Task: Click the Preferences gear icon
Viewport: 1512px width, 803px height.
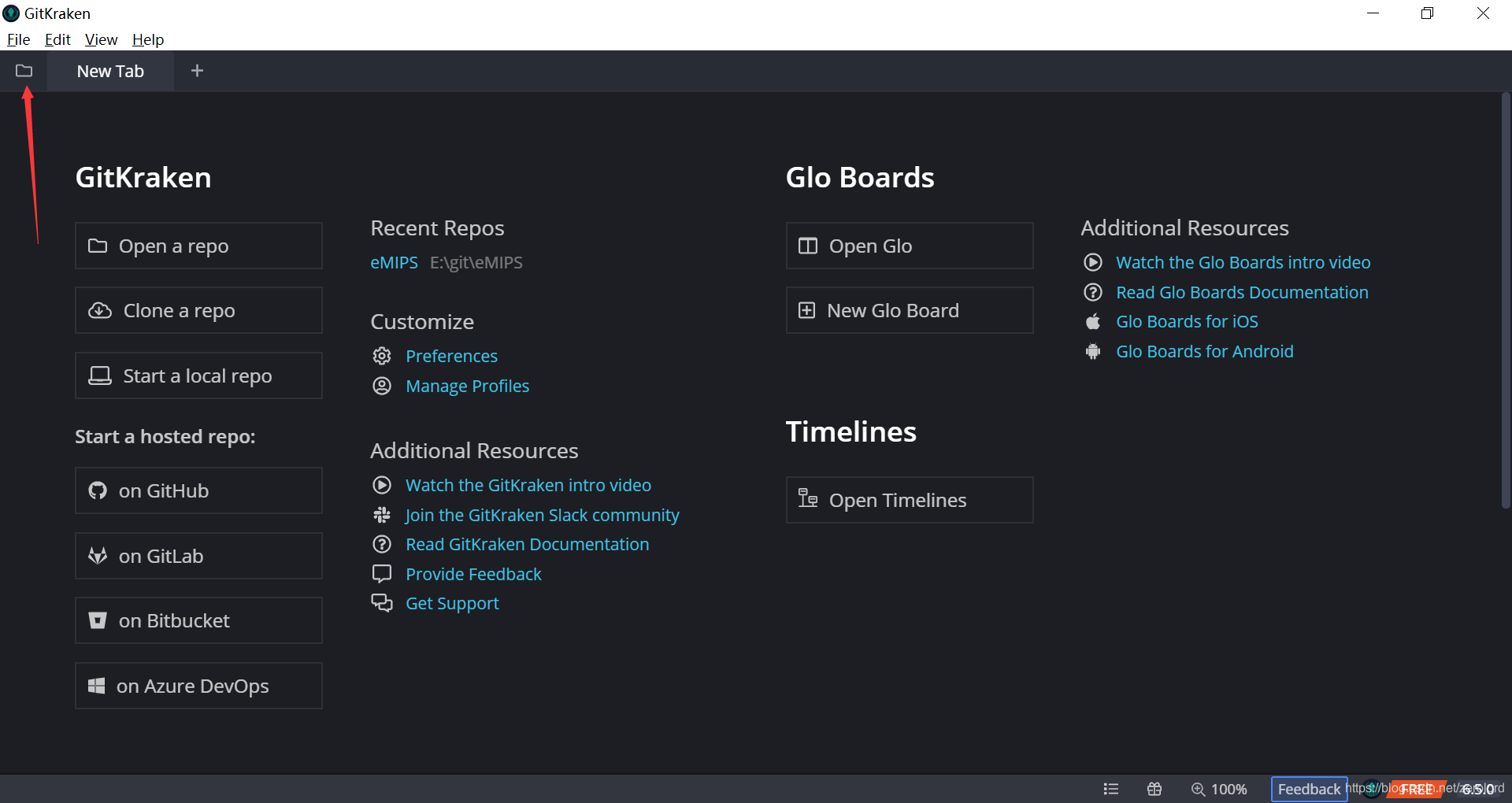Action: 382,356
